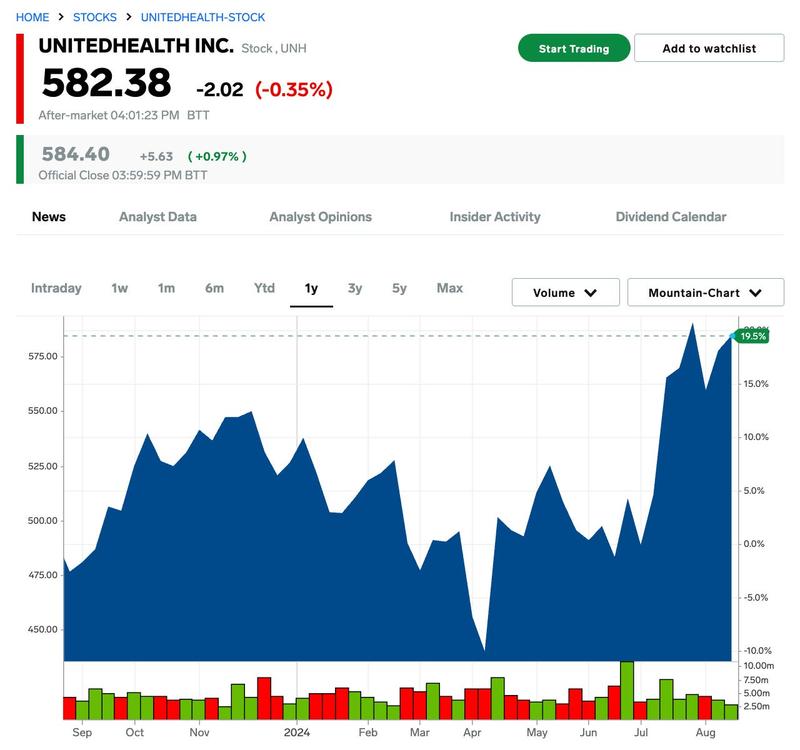
Task: Click the Aug month axis label
Action: click(x=706, y=732)
